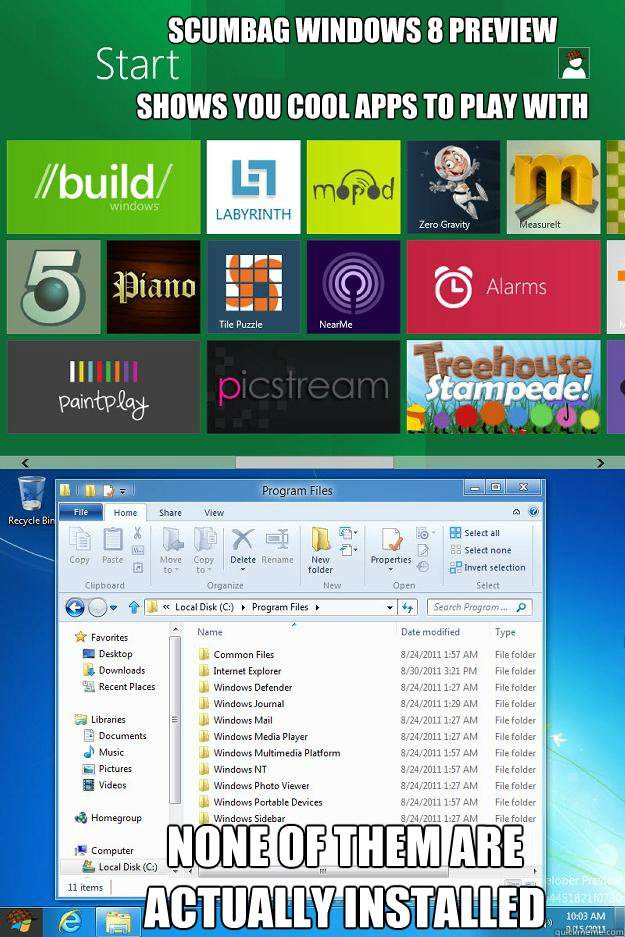Image resolution: width=625 pixels, height=937 pixels.
Task: Collapse the ribbon with the chevron
Action: (x=517, y=512)
